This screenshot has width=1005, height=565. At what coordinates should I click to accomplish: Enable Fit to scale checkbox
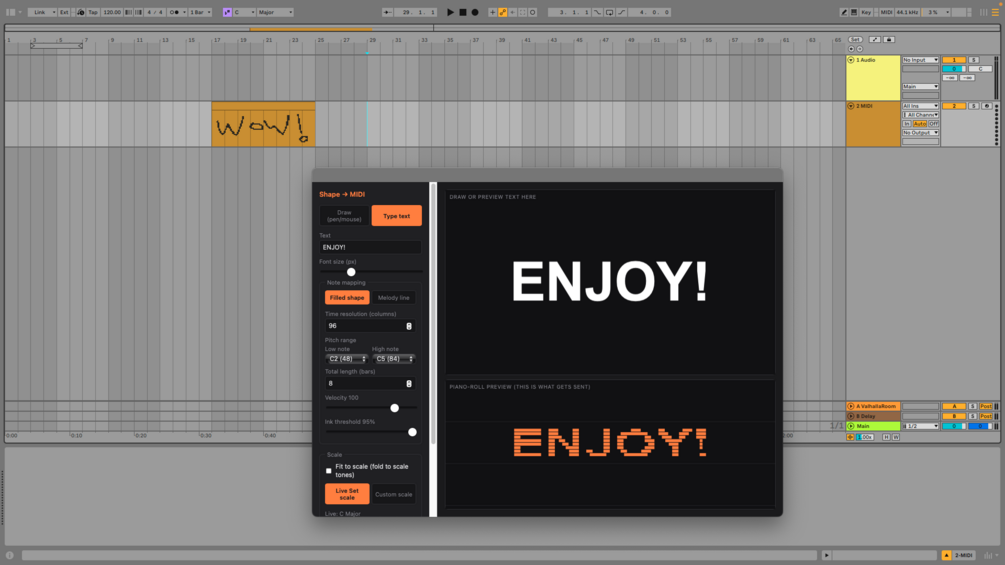point(329,471)
